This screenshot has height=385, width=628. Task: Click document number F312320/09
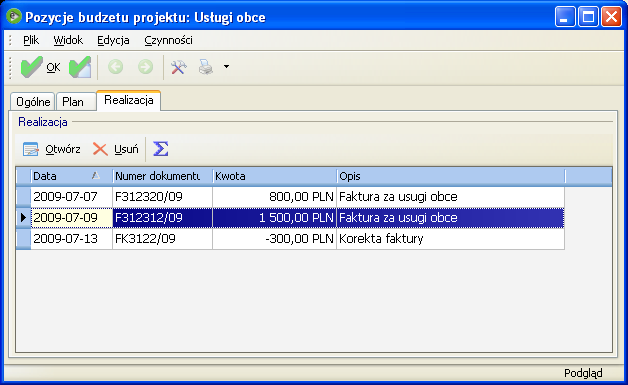[x=162, y=197]
